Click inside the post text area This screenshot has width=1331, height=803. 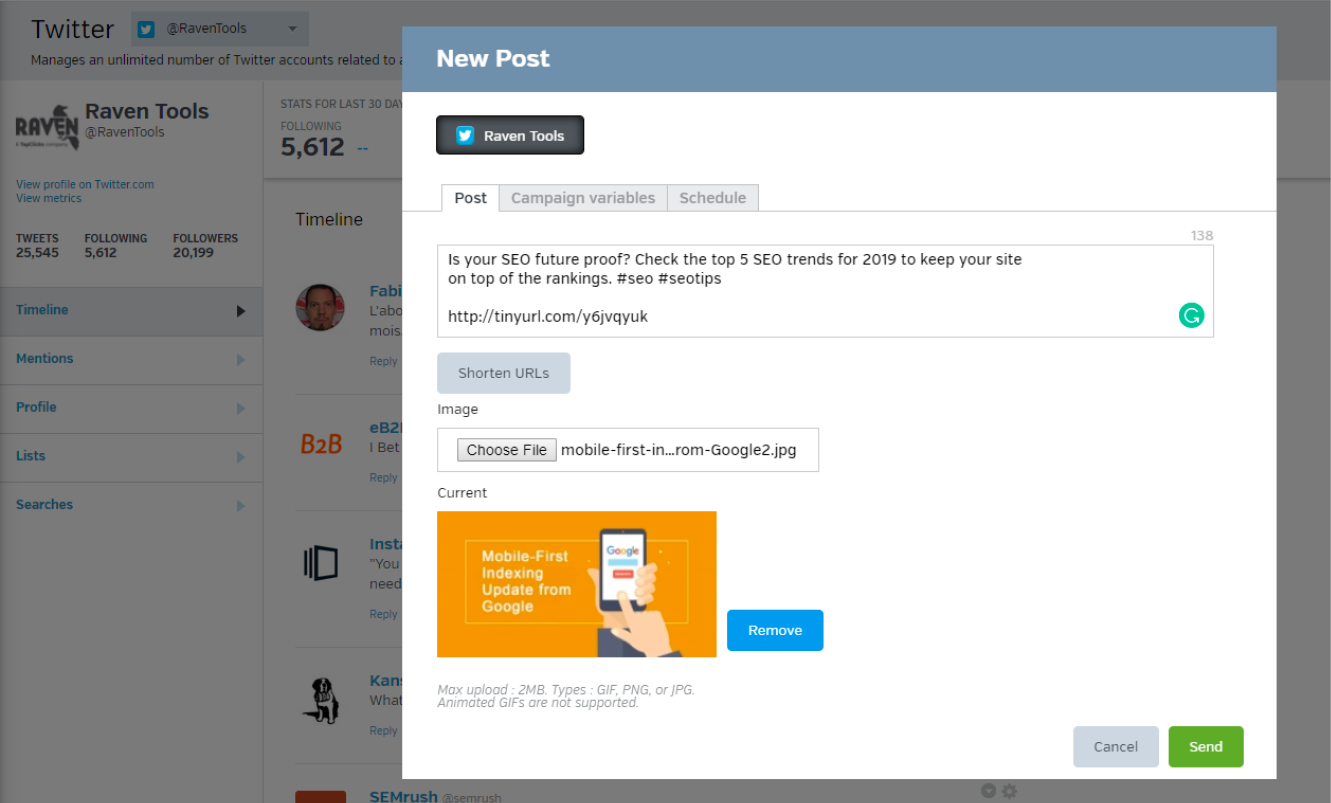coord(825,291)
